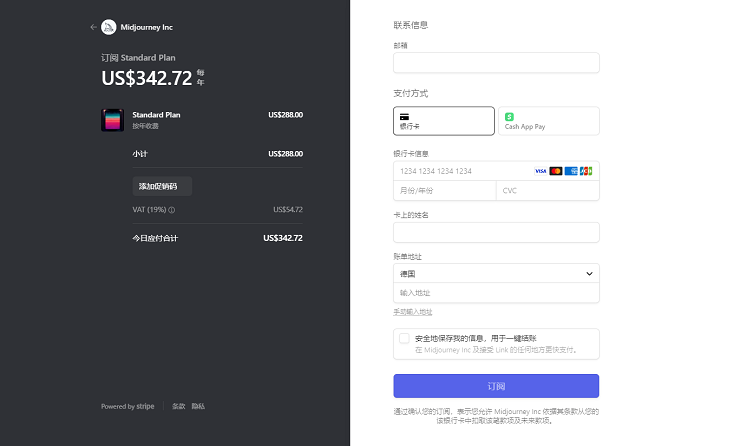Open the 隐私 privacy link
Viewport: 740px width, 446px height.
tap(198, 406)
